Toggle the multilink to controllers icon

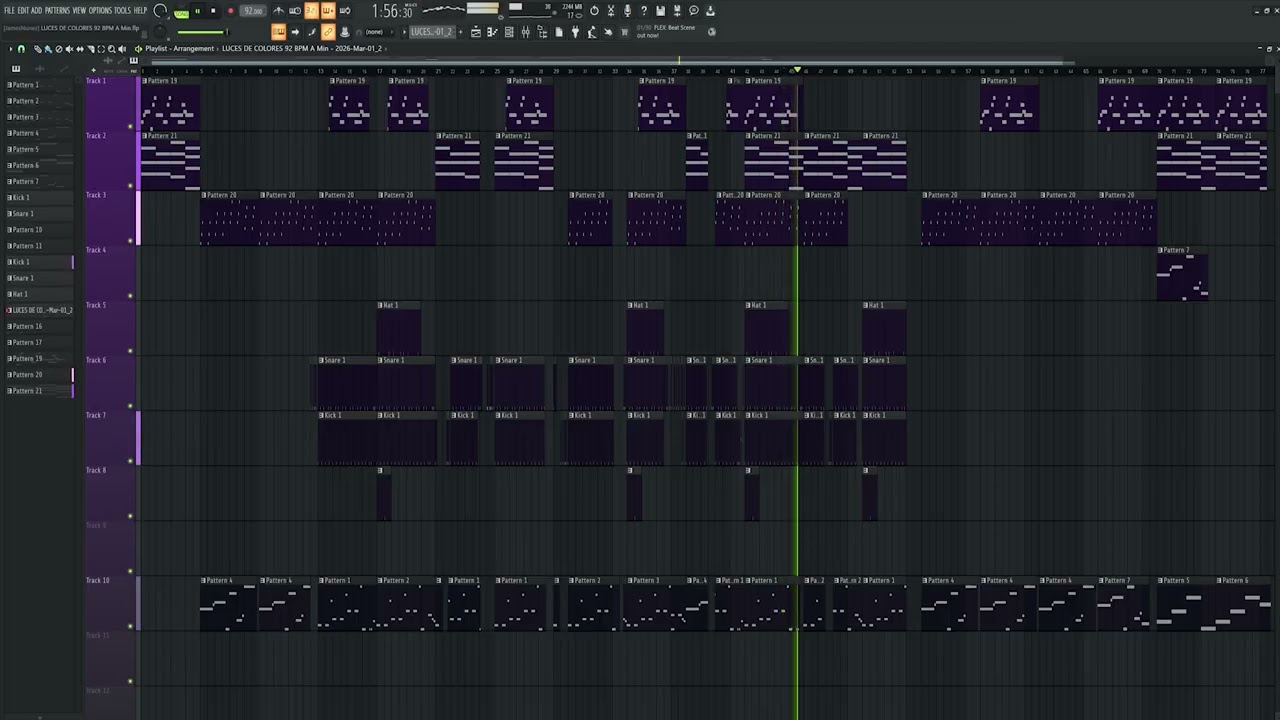(x=328, y=32)
